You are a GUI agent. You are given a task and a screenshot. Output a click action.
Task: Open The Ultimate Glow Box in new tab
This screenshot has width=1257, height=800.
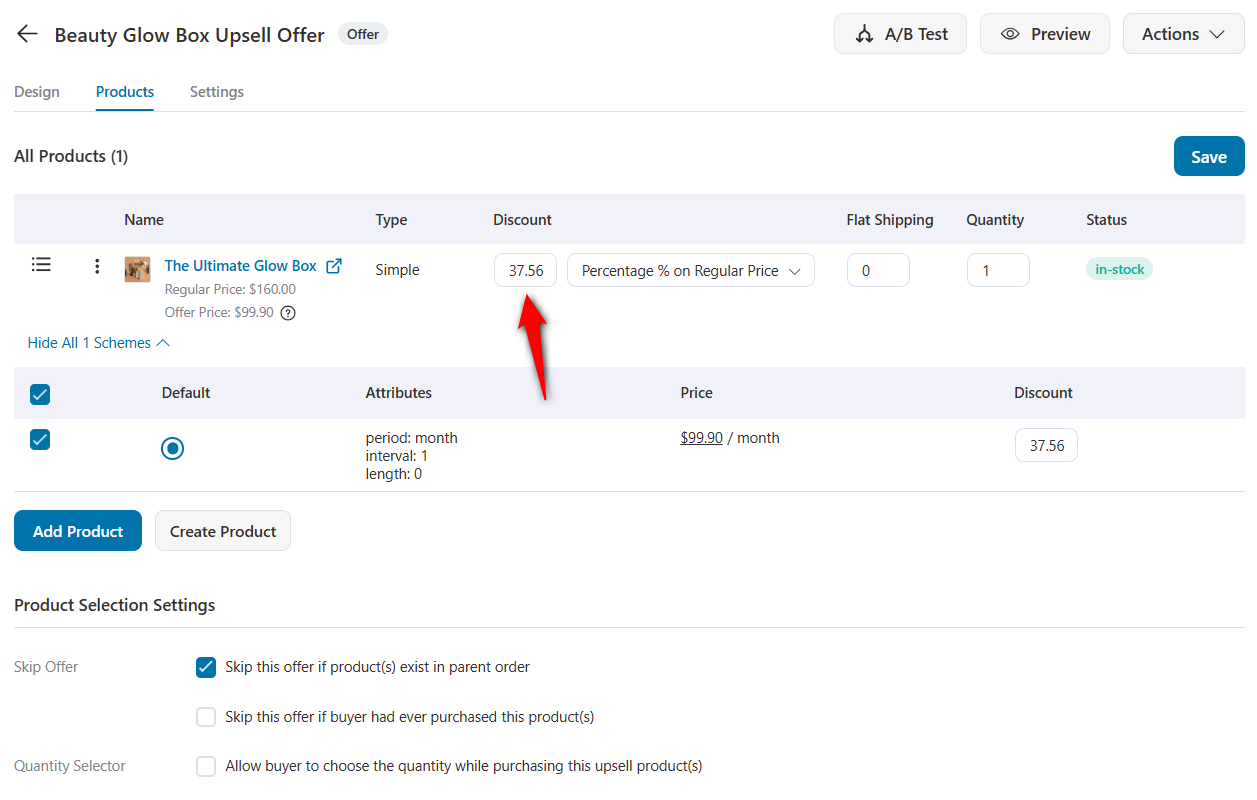click(334, 265)
